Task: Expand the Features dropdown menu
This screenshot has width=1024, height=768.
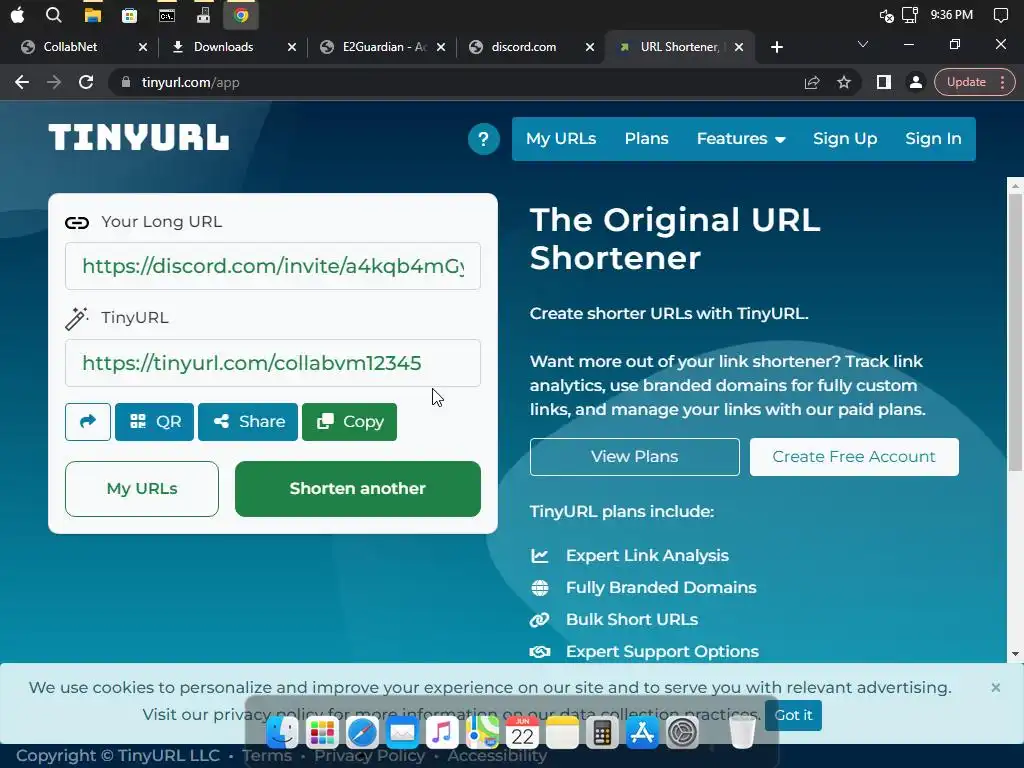Action: [741, 138]
